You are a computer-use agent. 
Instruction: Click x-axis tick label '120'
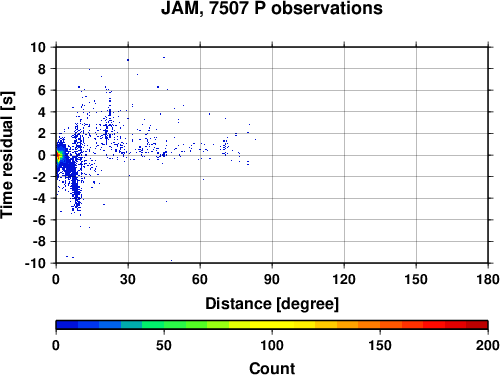click(x=344, y=279)
